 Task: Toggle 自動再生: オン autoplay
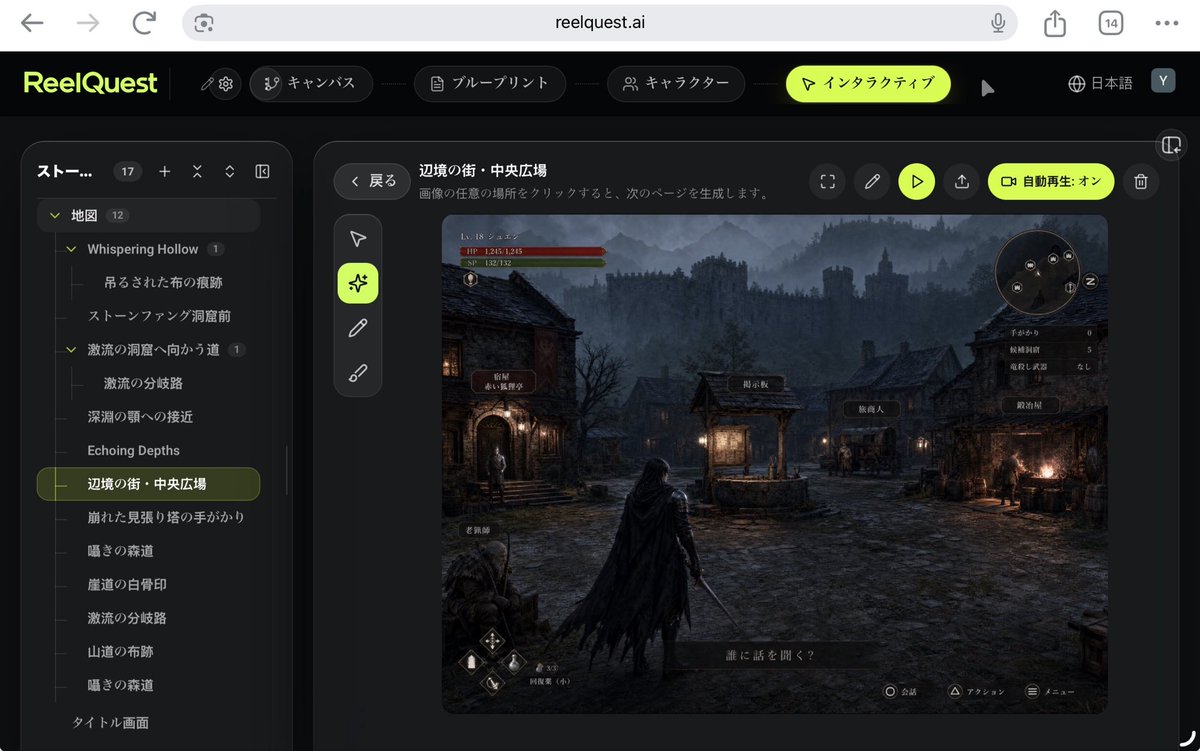1051,182
